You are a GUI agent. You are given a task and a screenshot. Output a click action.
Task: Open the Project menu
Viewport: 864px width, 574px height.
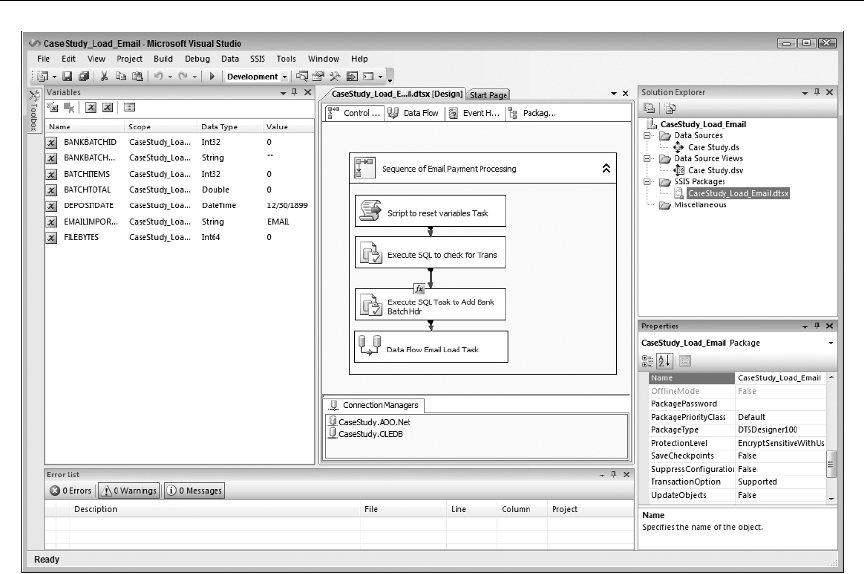point(129,59)
